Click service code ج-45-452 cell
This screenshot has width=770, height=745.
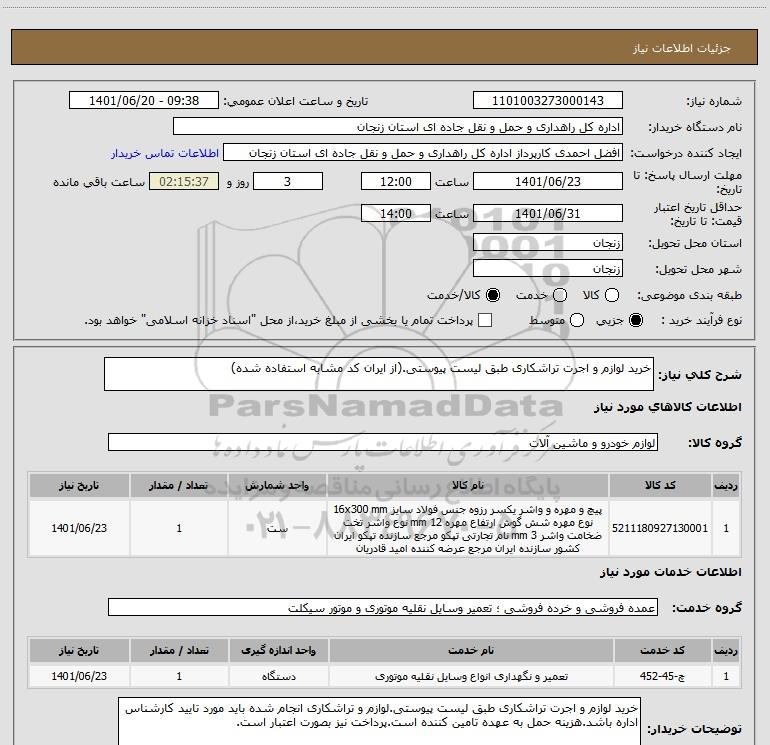click(662, 676)
